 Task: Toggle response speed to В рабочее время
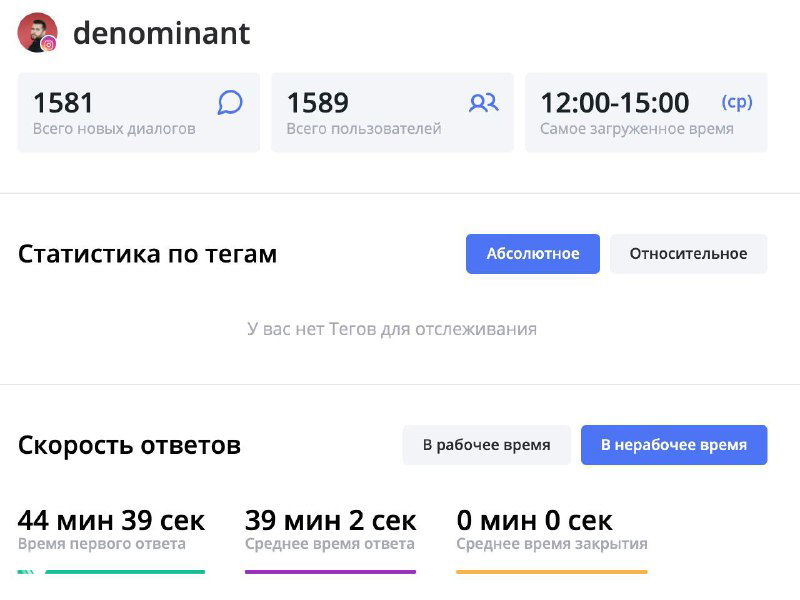(x=486, y=444)
